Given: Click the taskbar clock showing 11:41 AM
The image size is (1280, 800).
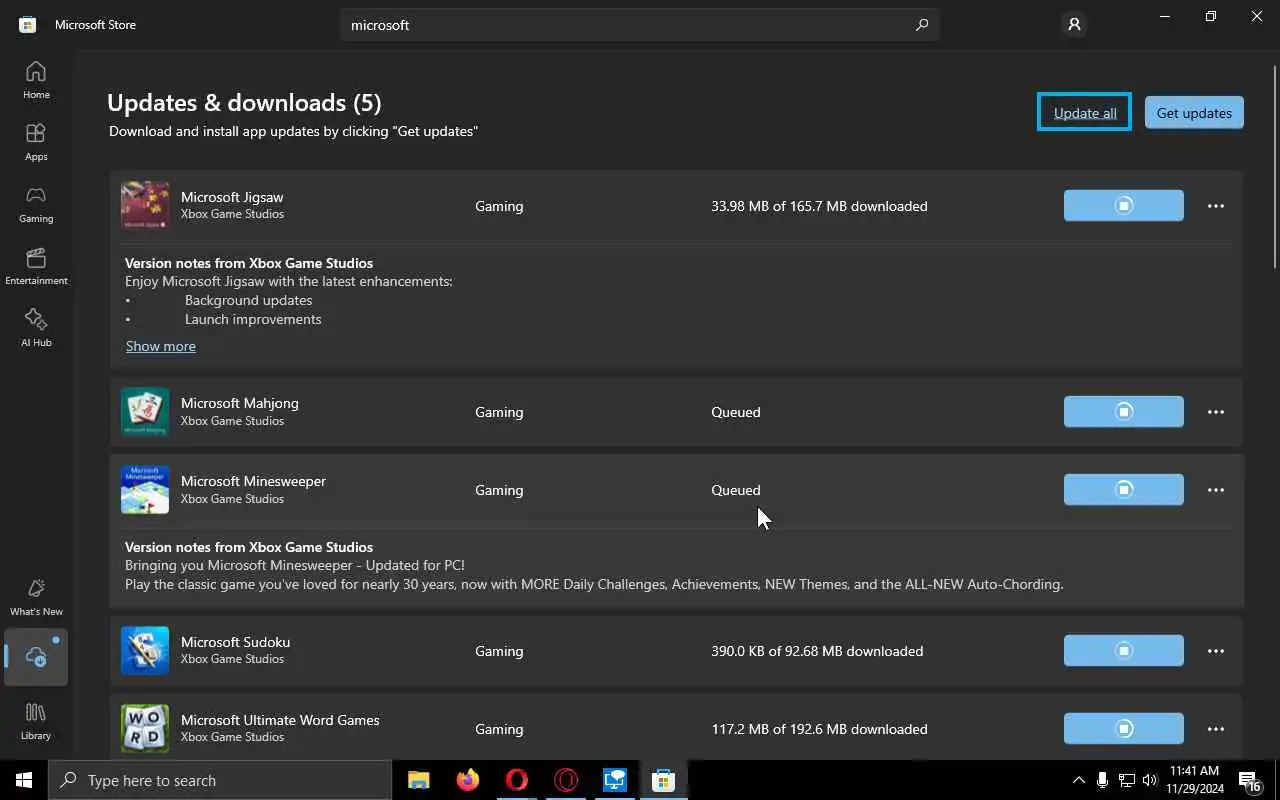Looking at the screenshot, I should coord(1194,780).
